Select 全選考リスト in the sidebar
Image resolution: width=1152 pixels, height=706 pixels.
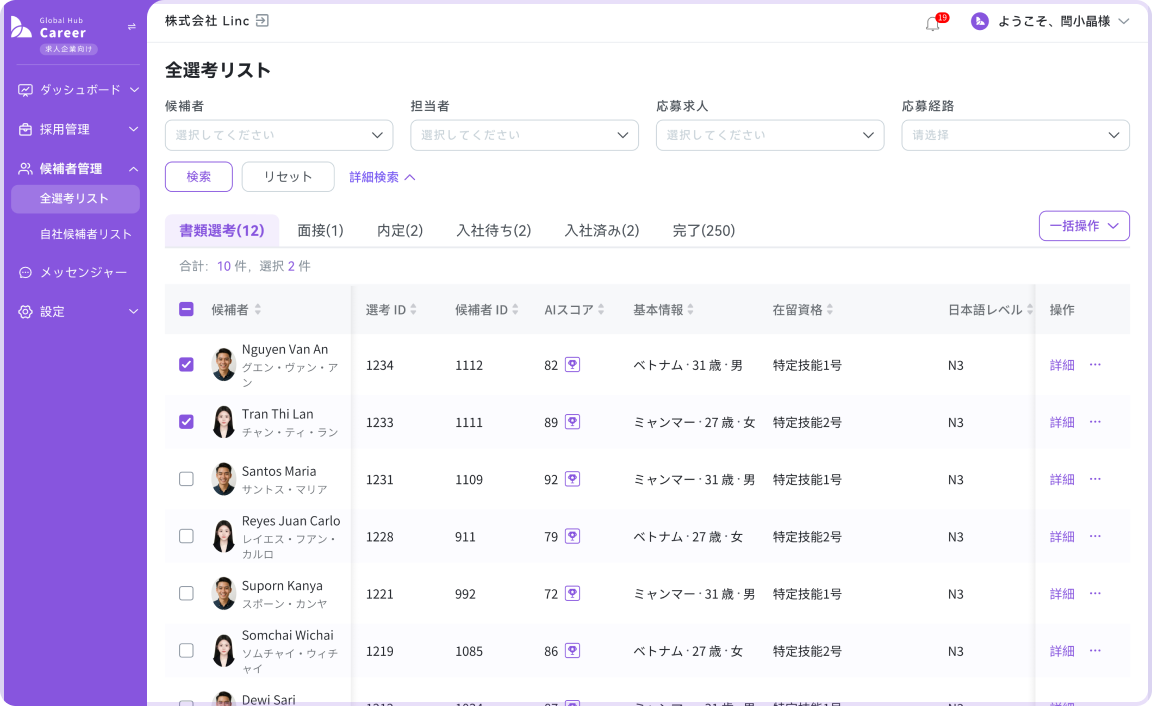pos(75,199)
